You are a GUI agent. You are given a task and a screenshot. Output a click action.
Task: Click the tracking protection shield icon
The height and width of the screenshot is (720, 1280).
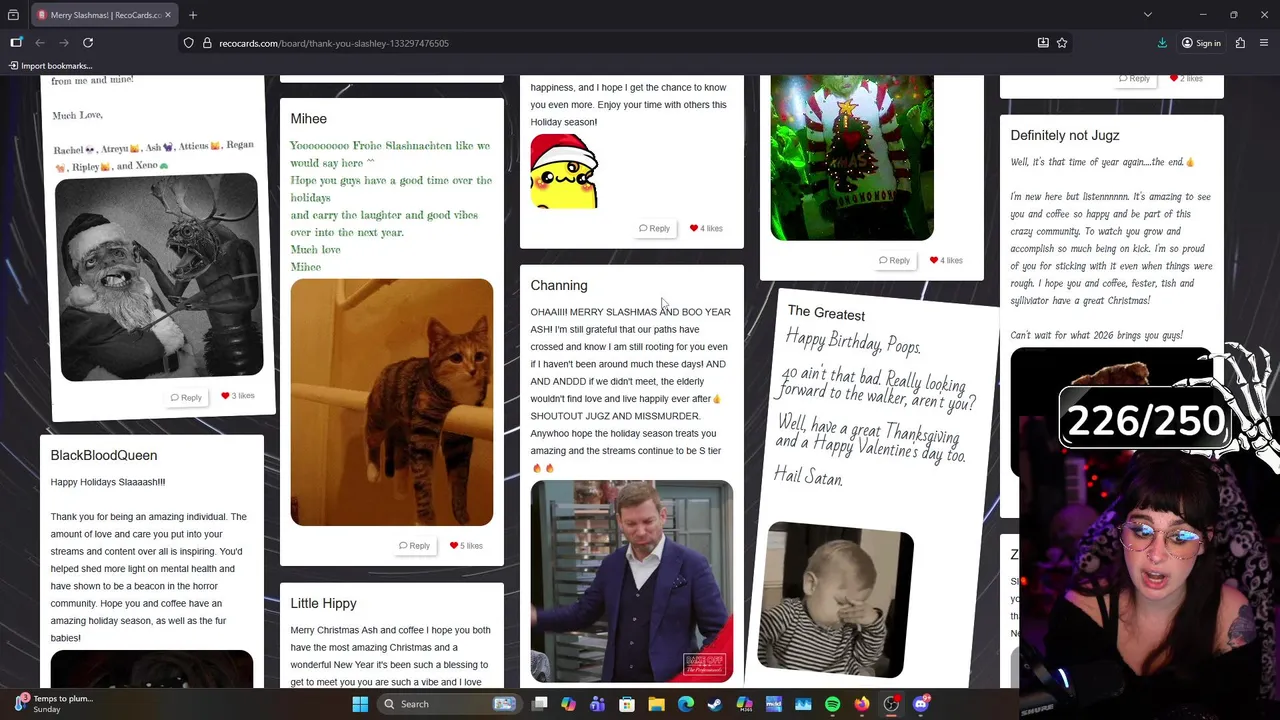click(x=188, y=43)
